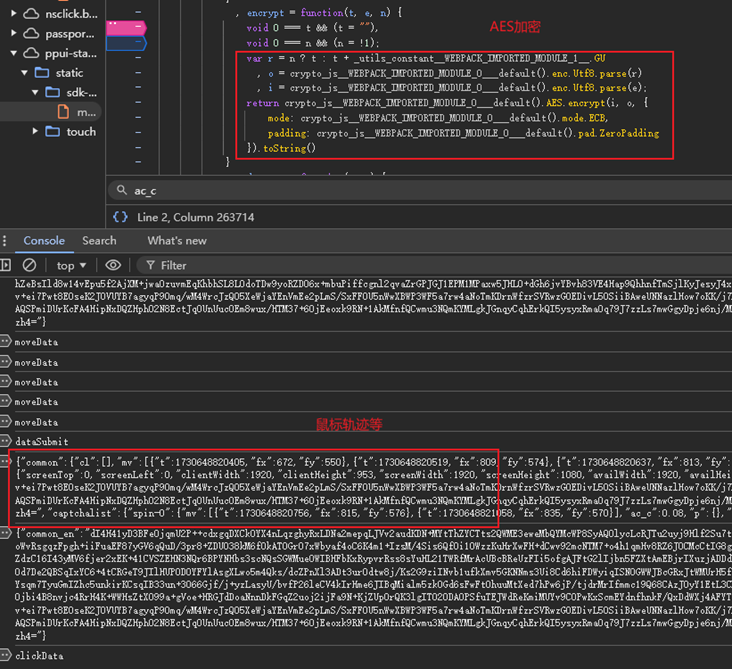Open the What's new tab
Screen dimensions: 732x669
(x=176, y=241)
